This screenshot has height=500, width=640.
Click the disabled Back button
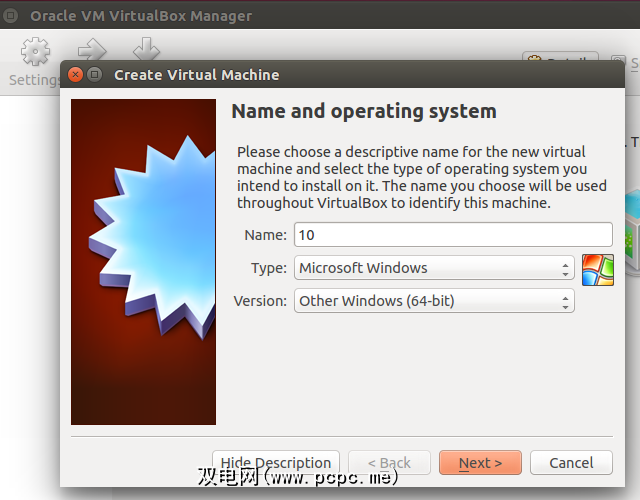(389, 463)
